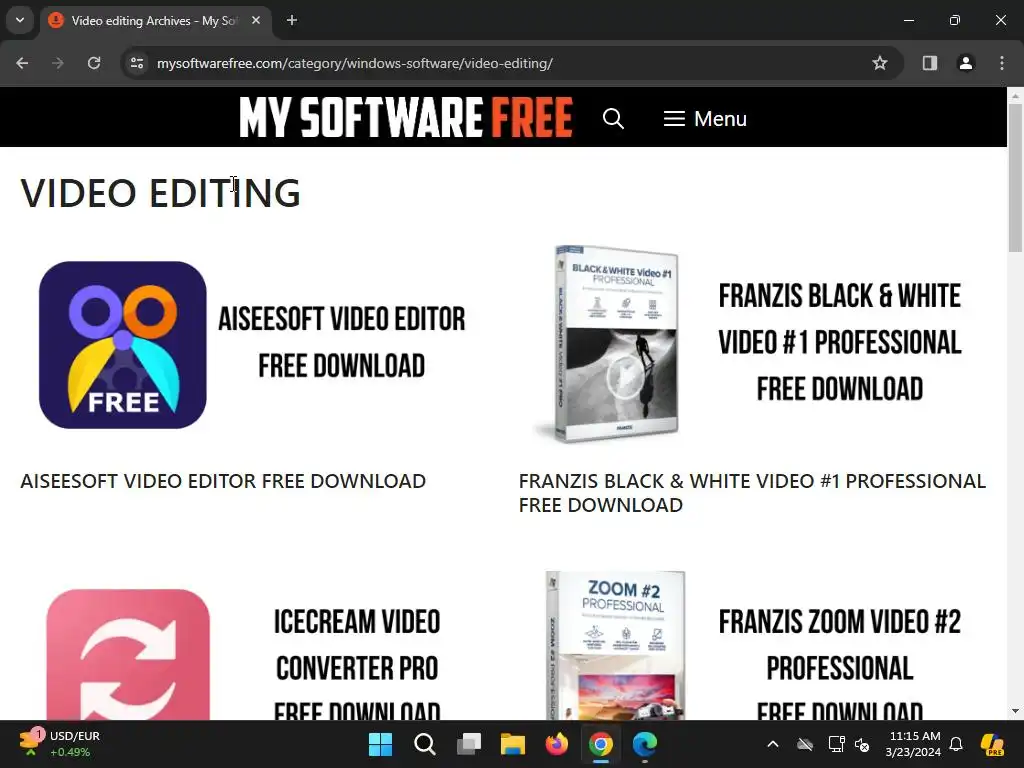Viewport: 1024px width, 768px height.
Task: Restore down the Chrome window
Action: click(955, 20)
